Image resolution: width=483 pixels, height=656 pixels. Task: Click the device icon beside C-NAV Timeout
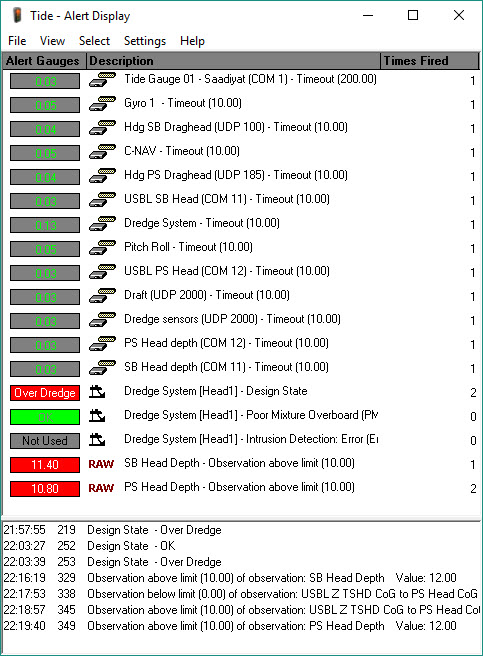102,152
